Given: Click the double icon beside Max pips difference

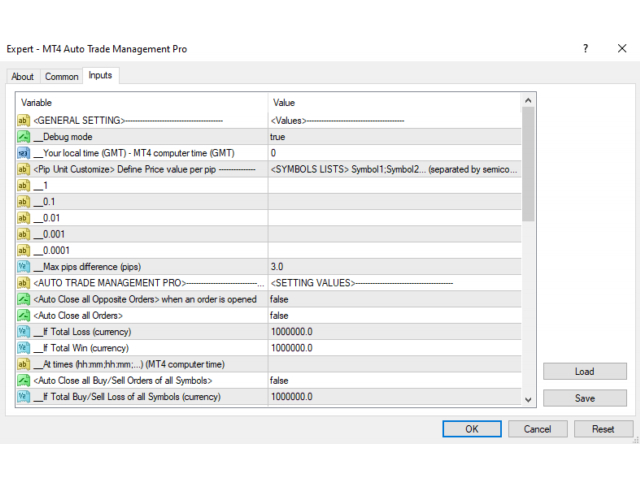Looking at the screenshot, I should 23,267.
